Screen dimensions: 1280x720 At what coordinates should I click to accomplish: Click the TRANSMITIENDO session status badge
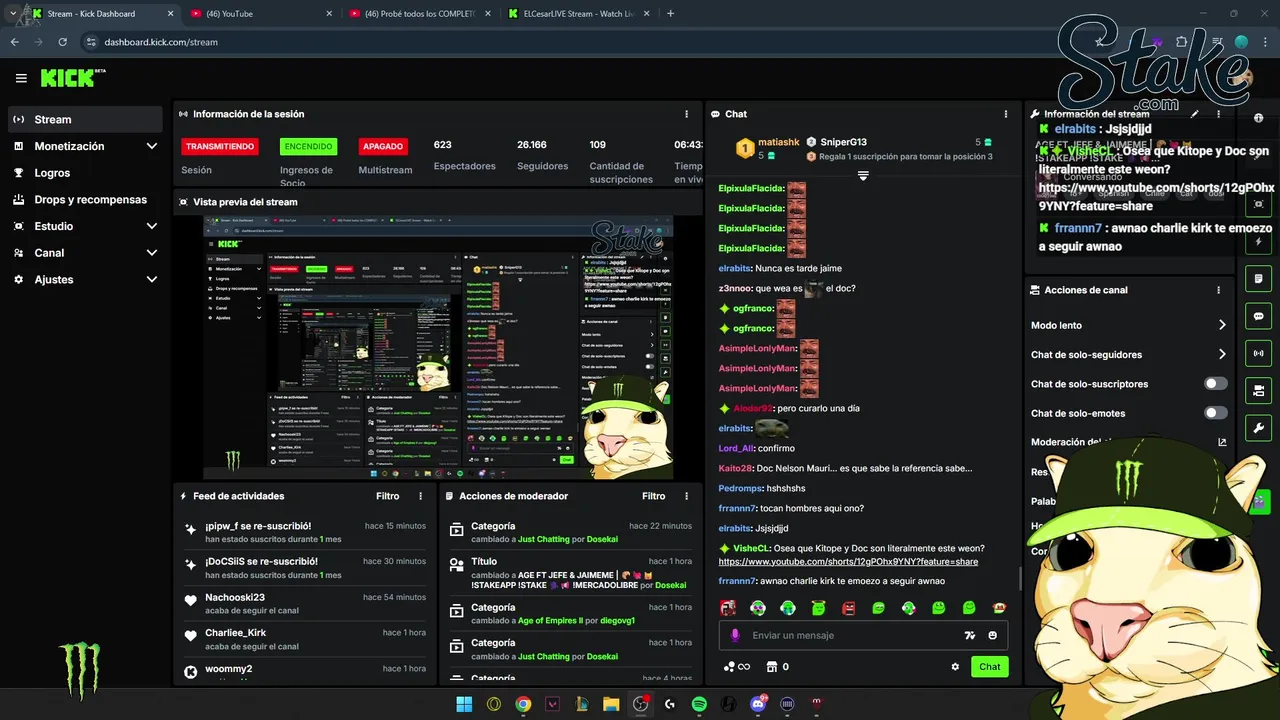tap(220, 146)
